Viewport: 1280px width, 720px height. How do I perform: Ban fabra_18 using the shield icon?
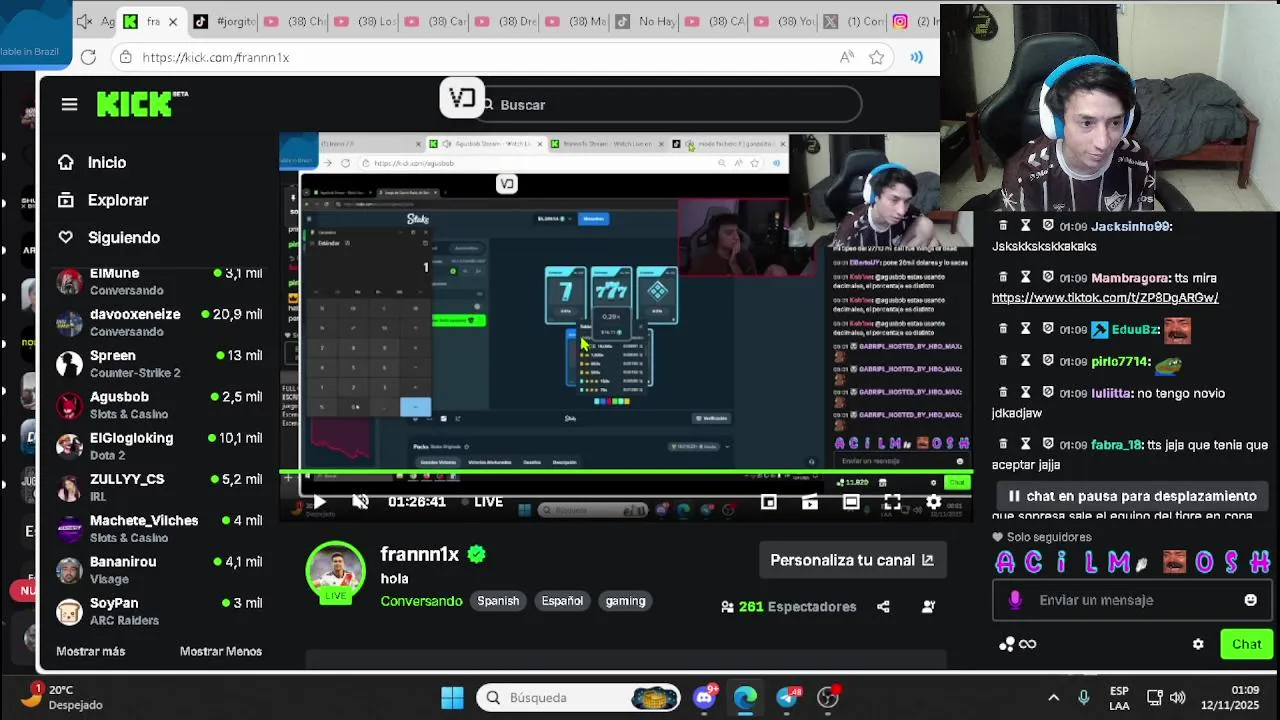pos(1048,445)
